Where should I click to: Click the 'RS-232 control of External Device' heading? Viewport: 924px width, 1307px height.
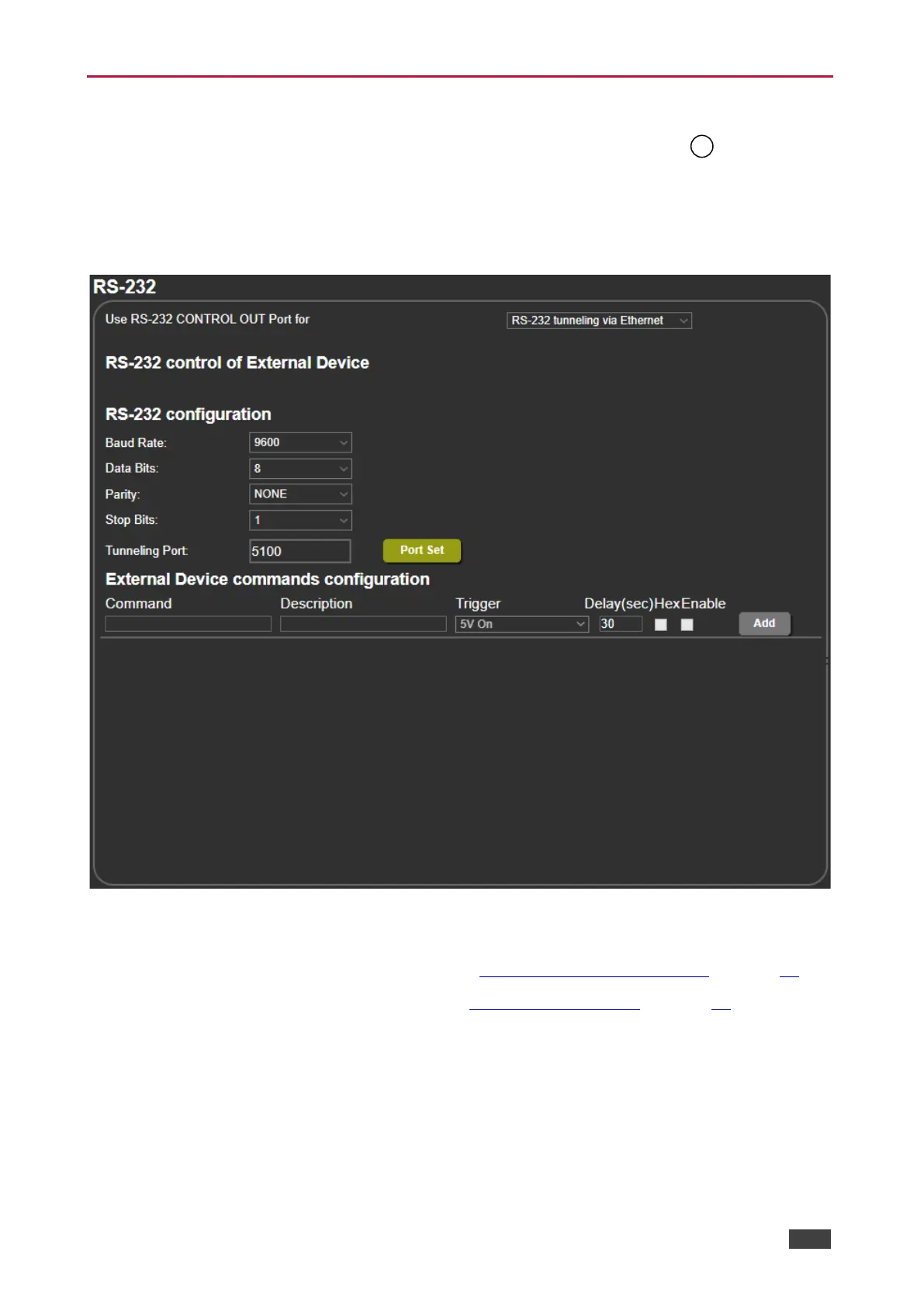click(237, 363)
